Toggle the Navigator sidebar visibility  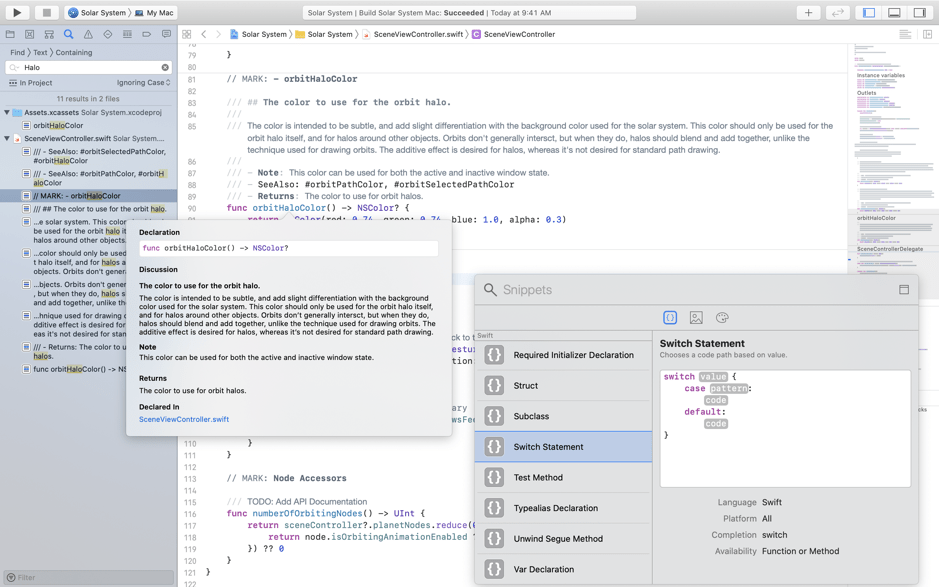[x=867, y=12]
